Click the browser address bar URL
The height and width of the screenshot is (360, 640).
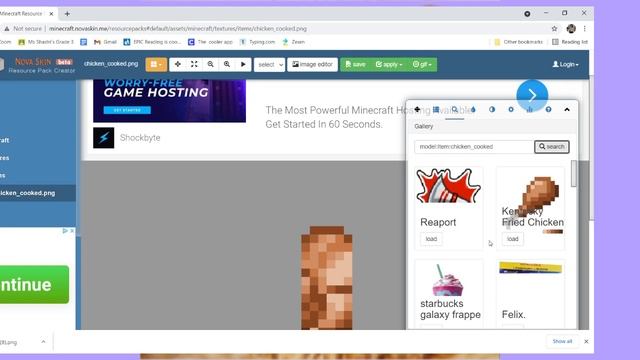click(178, 29)
